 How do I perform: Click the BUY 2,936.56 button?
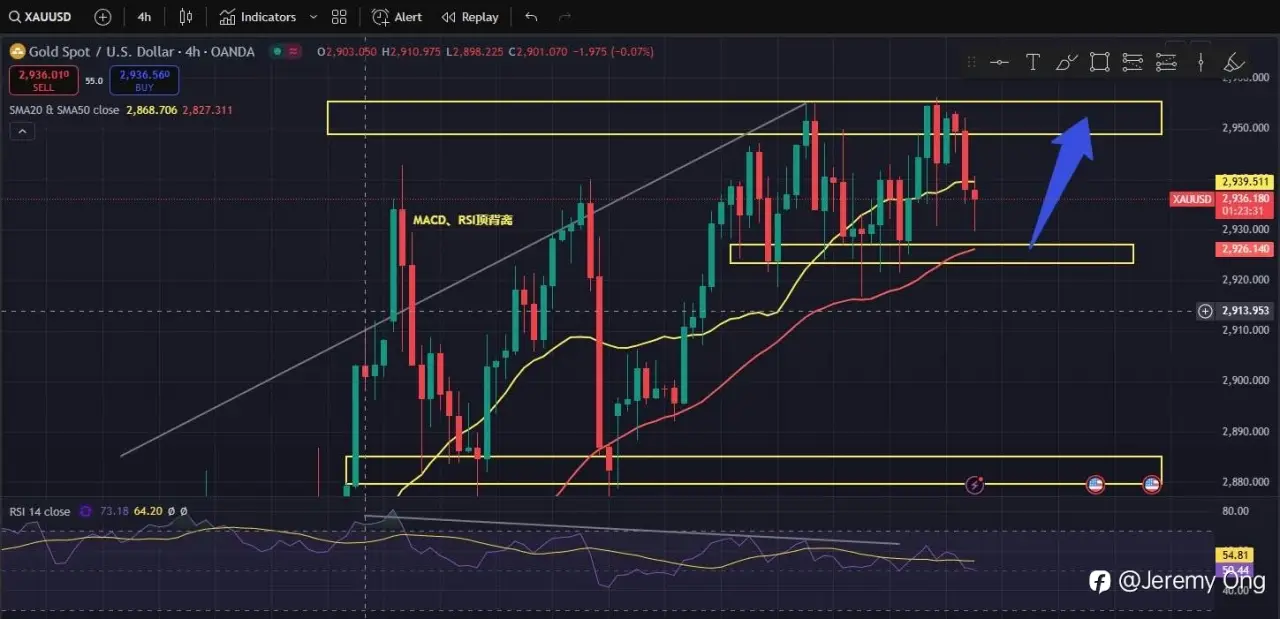(x=144, y=80)
